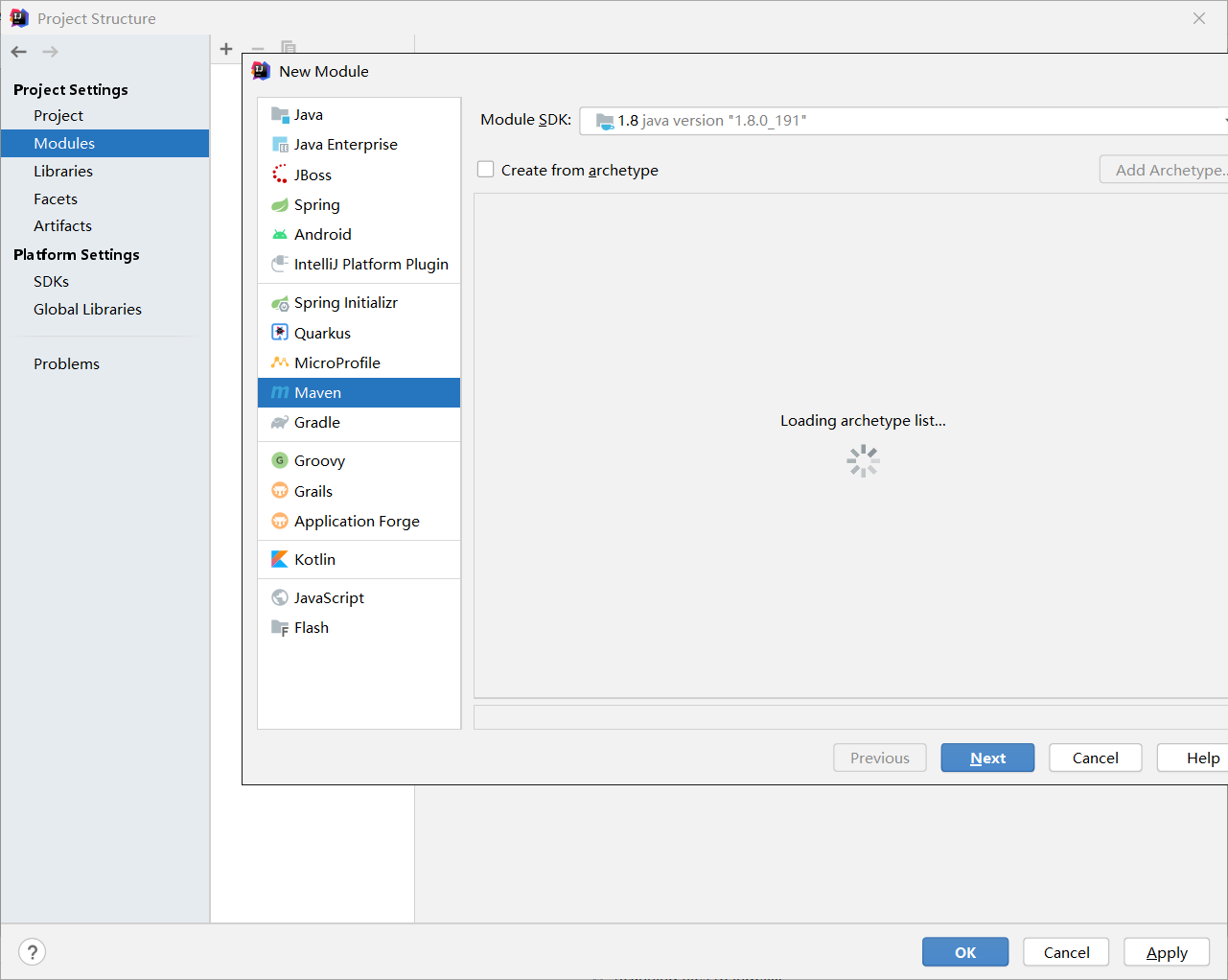Image resolution: width=1228 pixels, height=980 pixels.
Task: Click Apply in Project Structure window
Action: (x=1167, y=952)
